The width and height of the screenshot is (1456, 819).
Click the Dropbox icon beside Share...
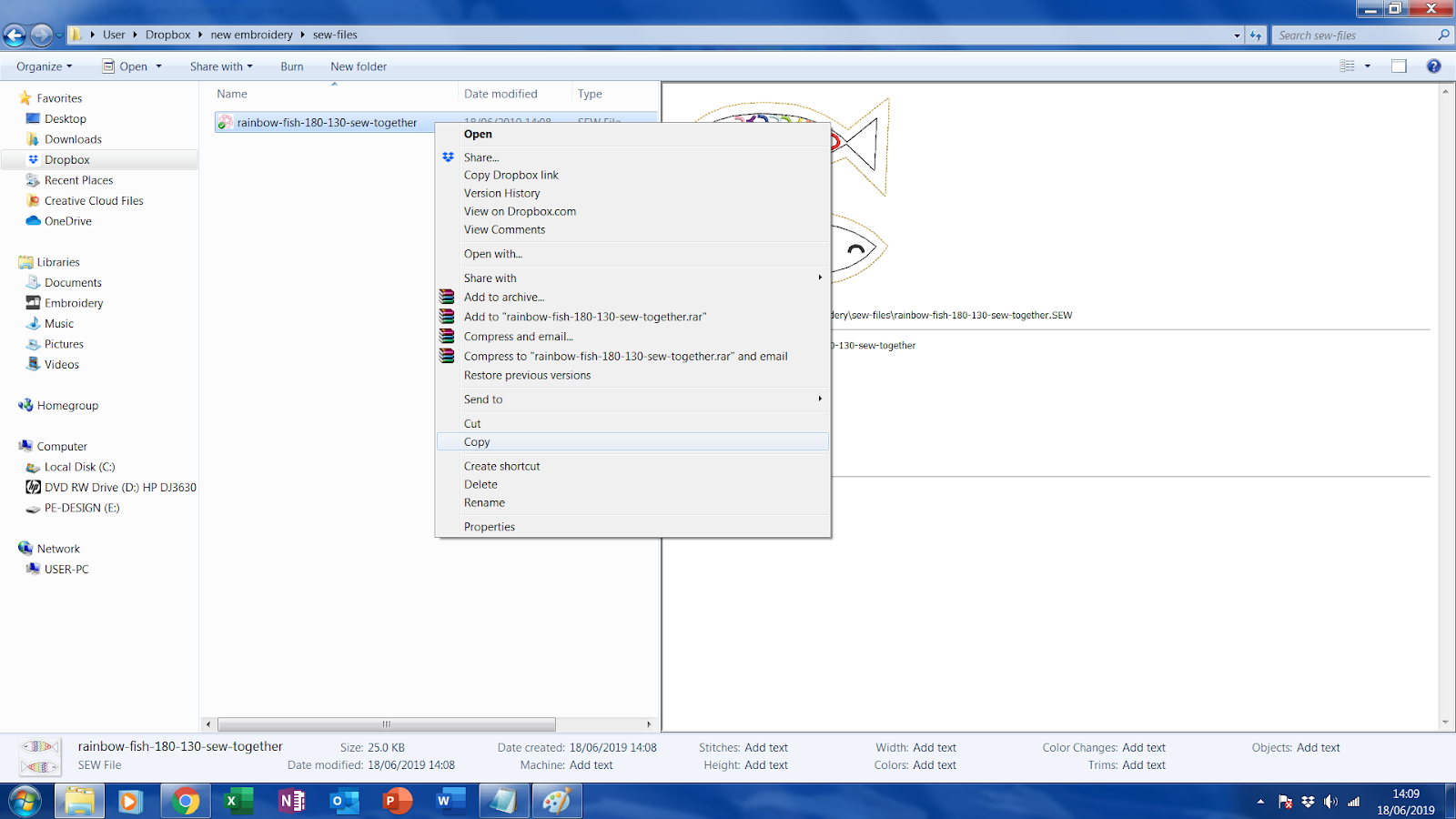click(x=448, y=157)
